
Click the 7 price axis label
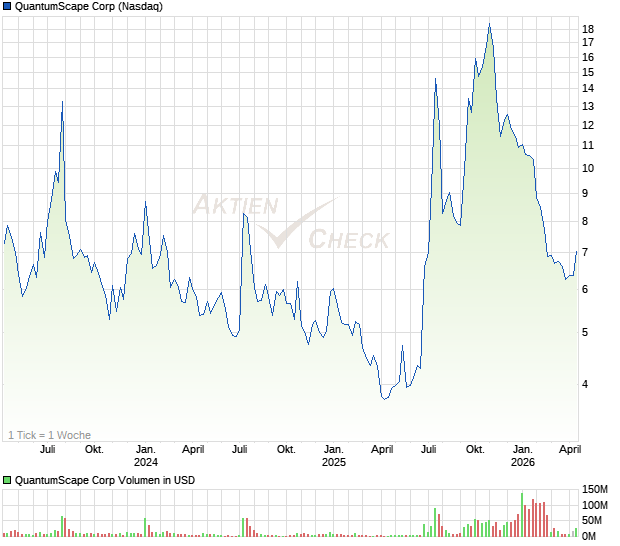point(586,252)
